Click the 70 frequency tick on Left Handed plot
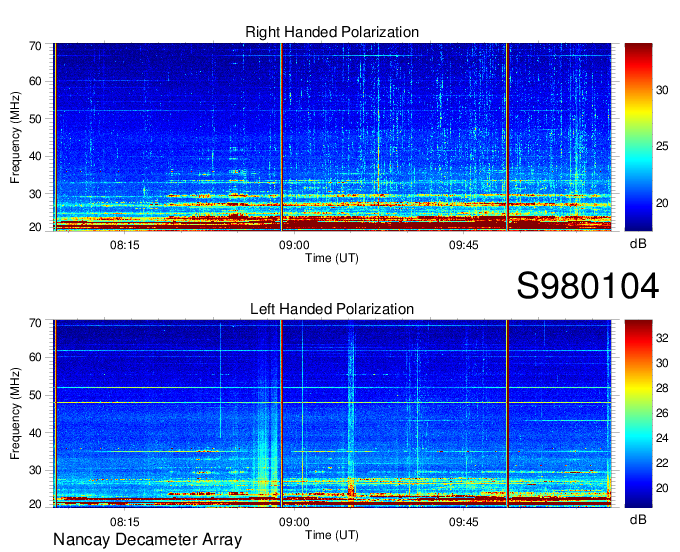This screenshot has height=552, width=680. [35, 323]
